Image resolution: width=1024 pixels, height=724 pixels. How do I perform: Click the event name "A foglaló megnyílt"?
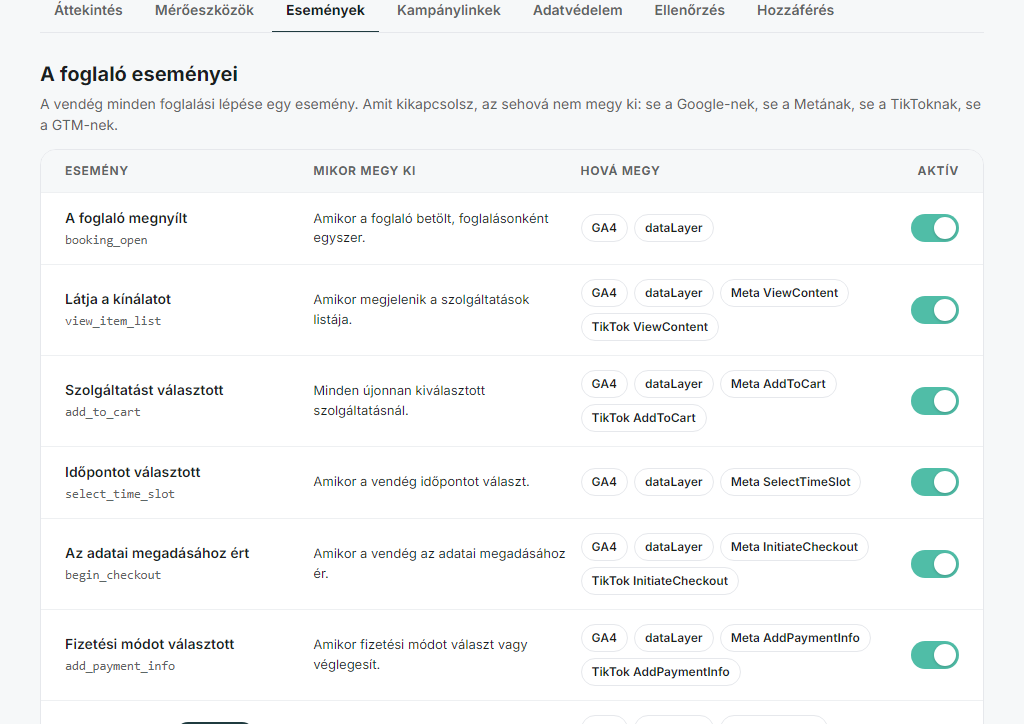[x=126, y=218]
